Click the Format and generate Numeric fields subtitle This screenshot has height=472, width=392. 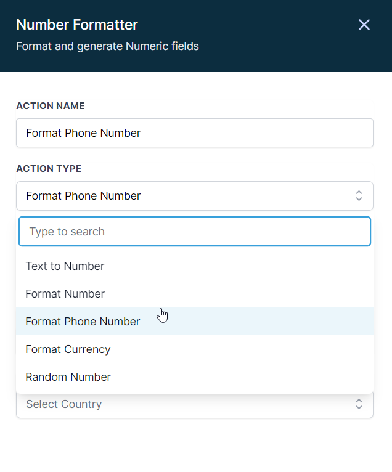click(107, 46)
